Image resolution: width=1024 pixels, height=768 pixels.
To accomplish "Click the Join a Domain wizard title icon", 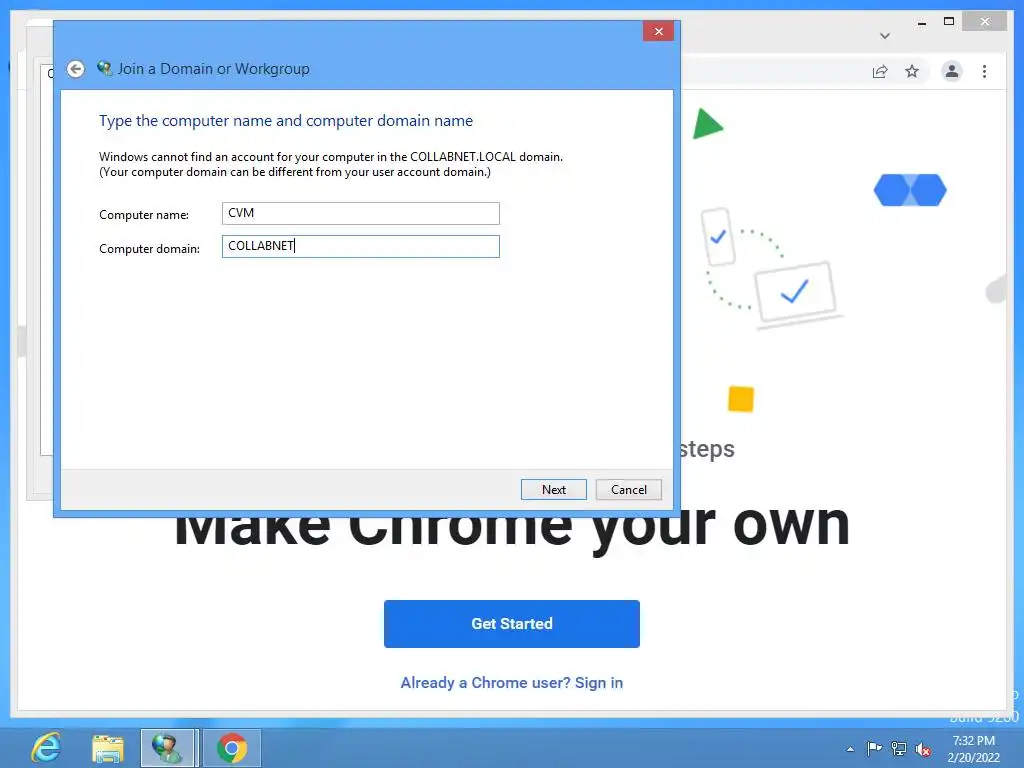I will coord(104,68).
